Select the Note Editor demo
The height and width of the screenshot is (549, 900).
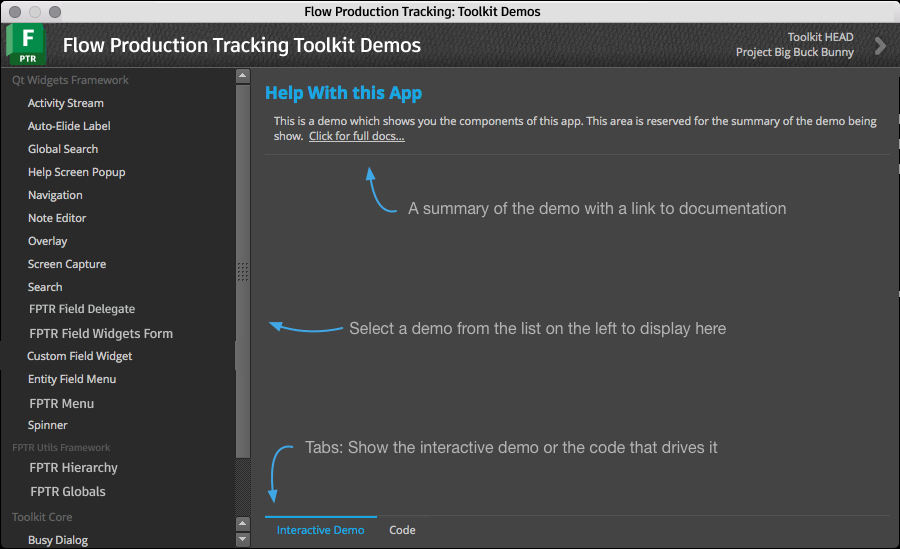tap(57, 218)
